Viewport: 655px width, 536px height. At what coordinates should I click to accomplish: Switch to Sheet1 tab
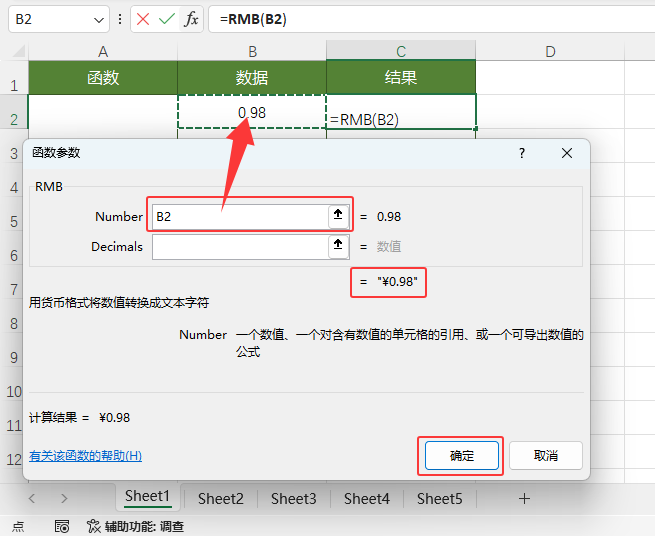[147, 497]
